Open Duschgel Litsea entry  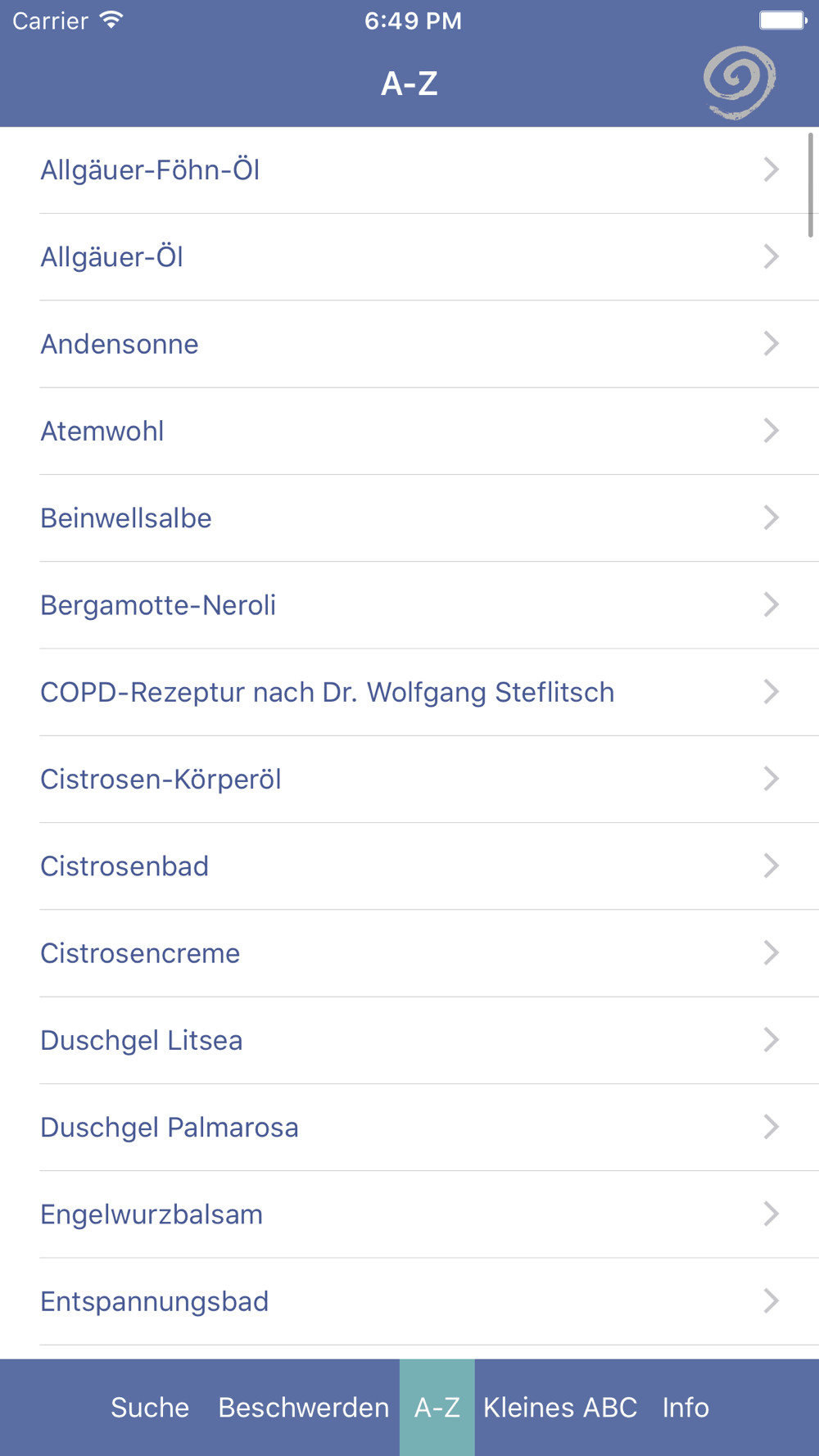pyautogui.click(x=142, y=1040)
